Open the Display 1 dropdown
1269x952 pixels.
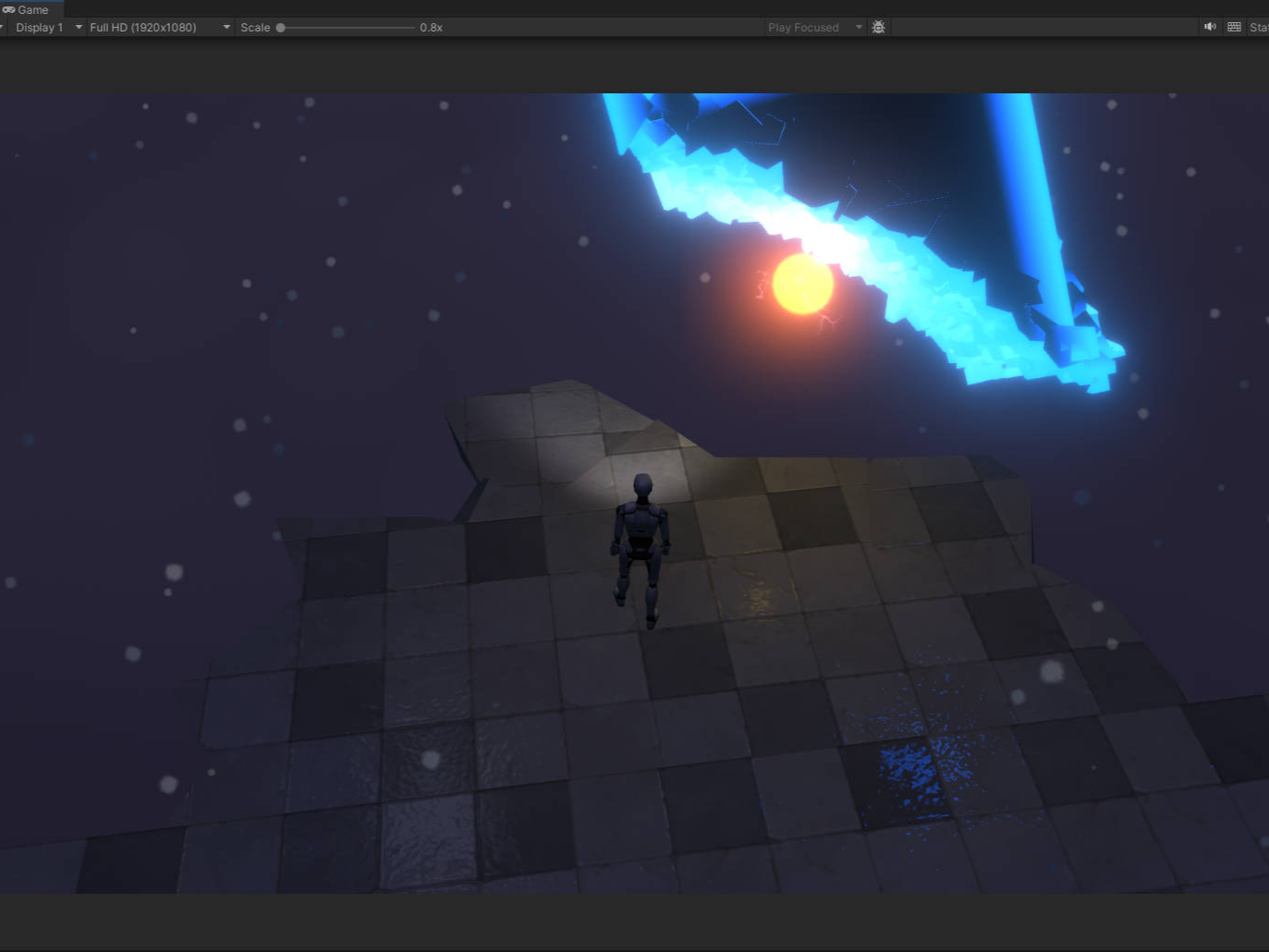click(x=39, y=27)
